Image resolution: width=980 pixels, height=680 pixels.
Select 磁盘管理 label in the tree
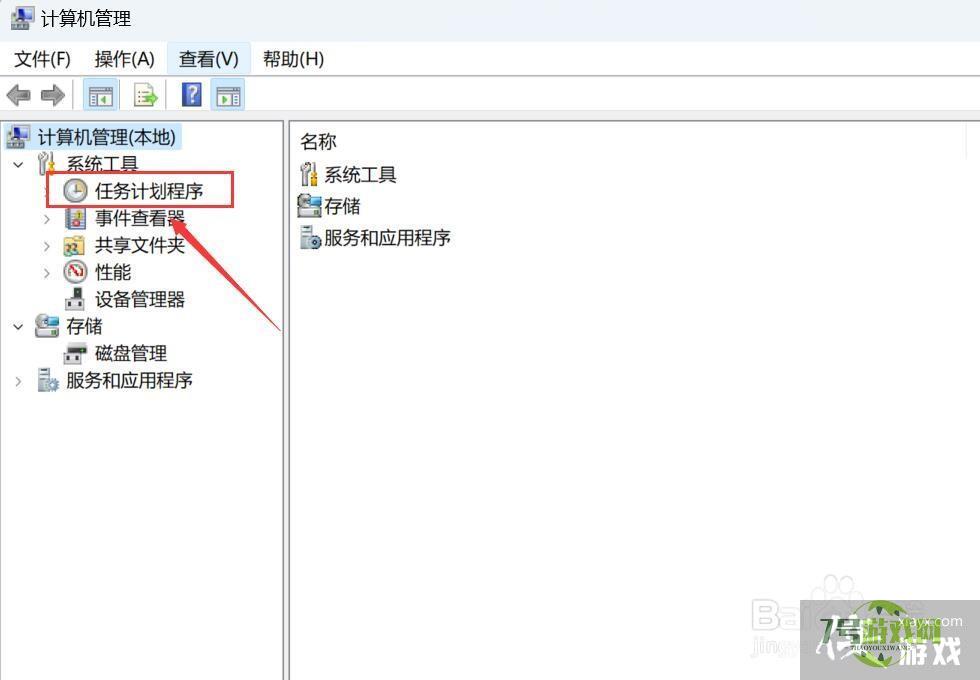[131, 353]
